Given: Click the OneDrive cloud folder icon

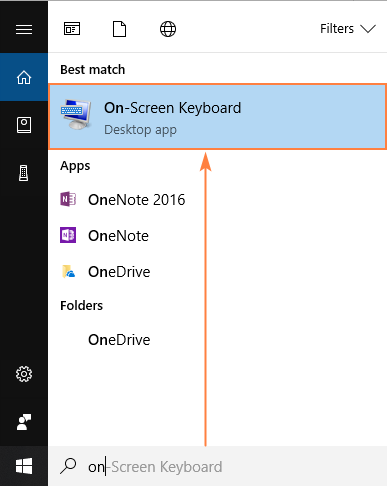Looking at the screenshot, I should [x=68, y=271].
